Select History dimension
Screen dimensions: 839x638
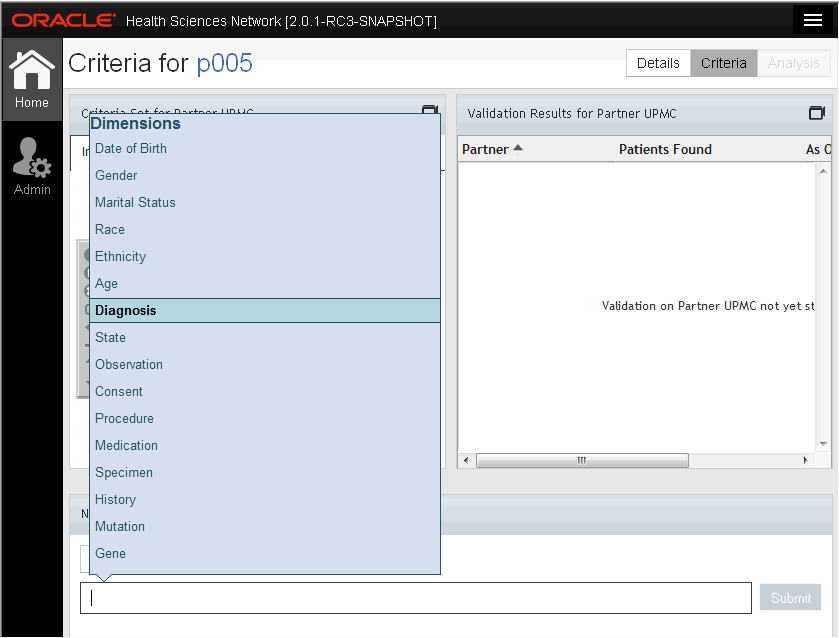pyautogui.click(x=265, y=499)
